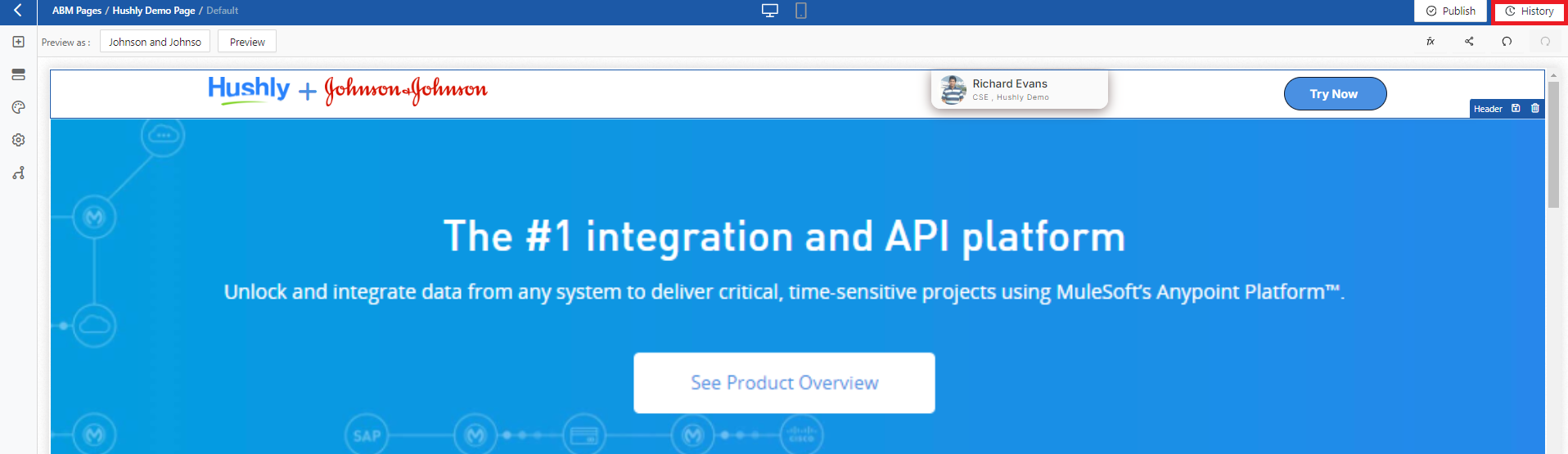
Task: Click the Publish button
Action: [1451, 11]
